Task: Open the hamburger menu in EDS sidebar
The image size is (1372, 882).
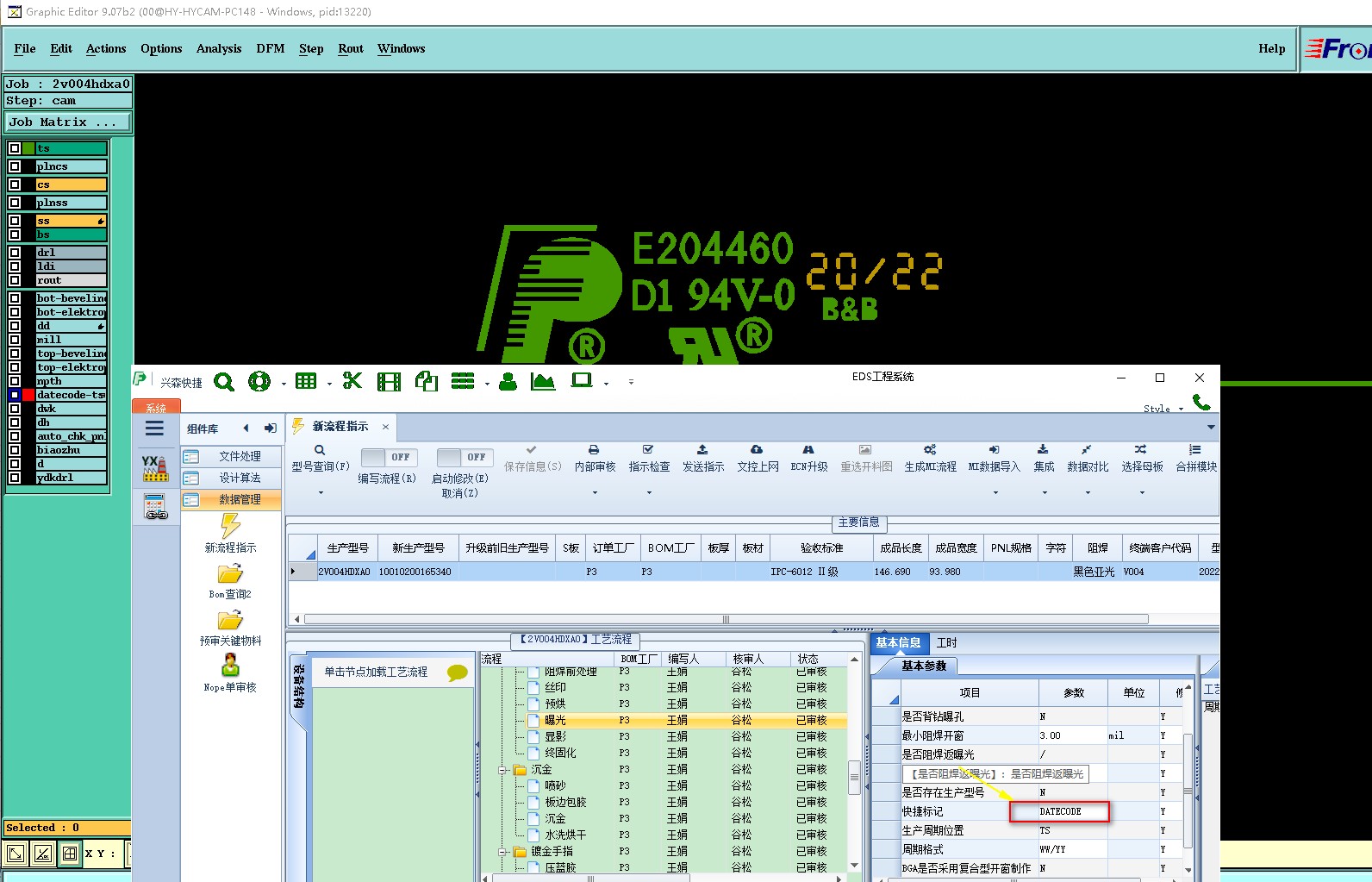Action: pos(155,428)
